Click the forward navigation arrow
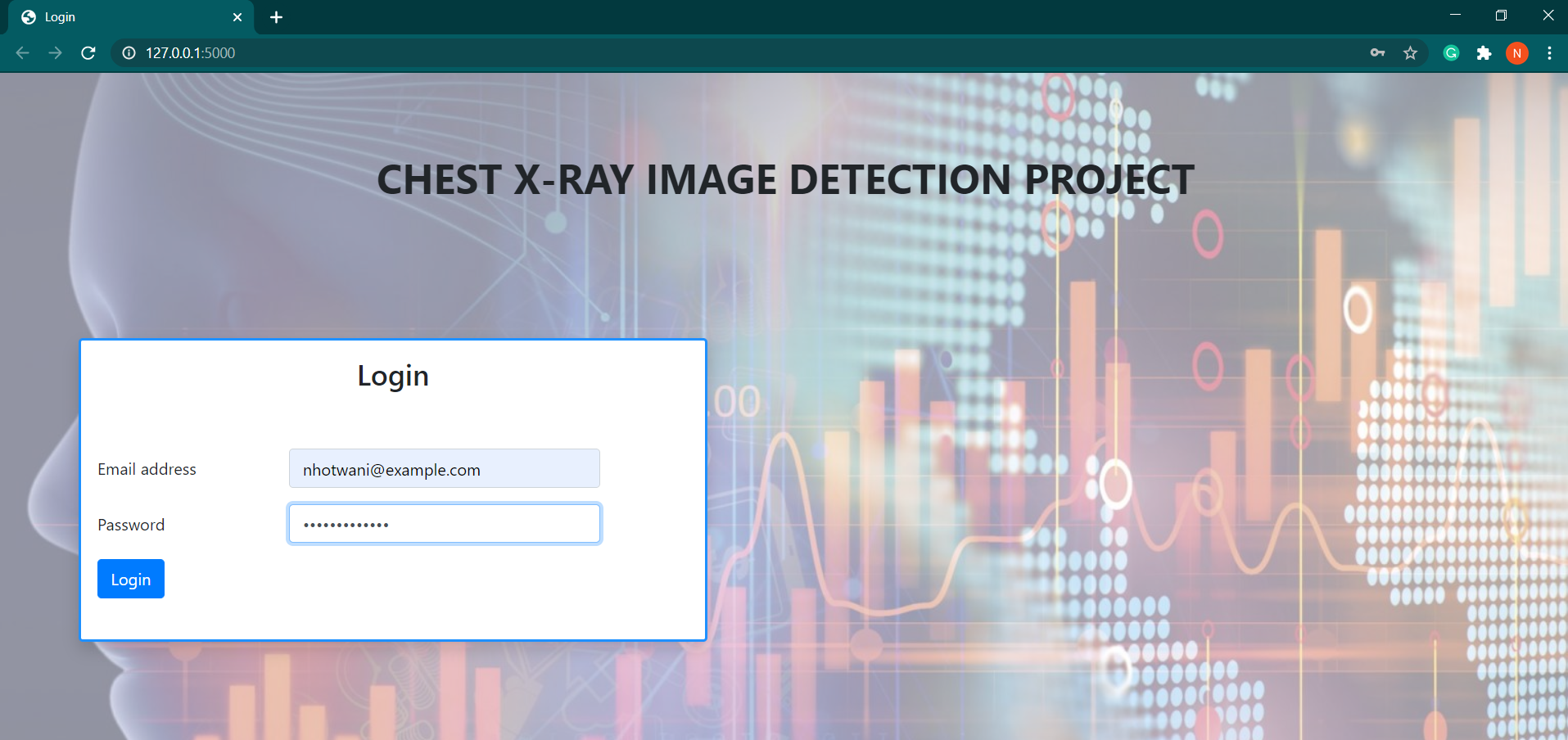Screen dimensions: 1568x740 (x=55, y=52)
